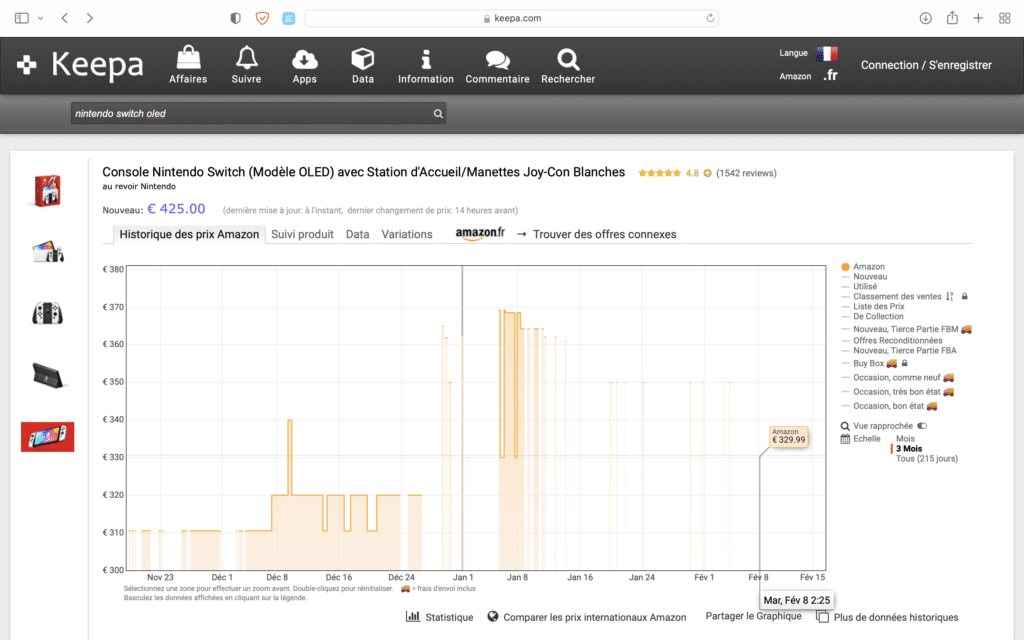This screenshot has height=640, width=1024.
Task: Show the tab overview grid icon
Action: (x=1004, y=18)
